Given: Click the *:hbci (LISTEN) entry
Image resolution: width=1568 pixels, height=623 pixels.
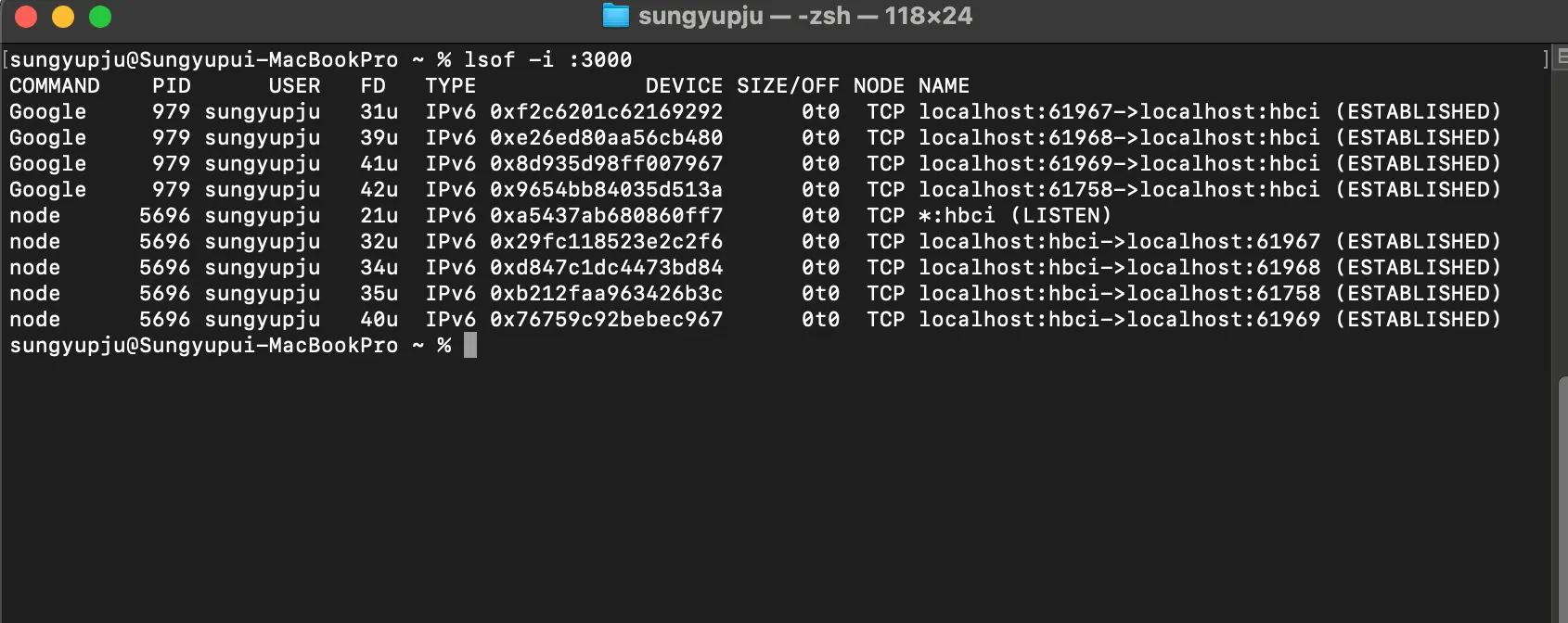Looking at the screenshot, I should tap(1014, 215).
